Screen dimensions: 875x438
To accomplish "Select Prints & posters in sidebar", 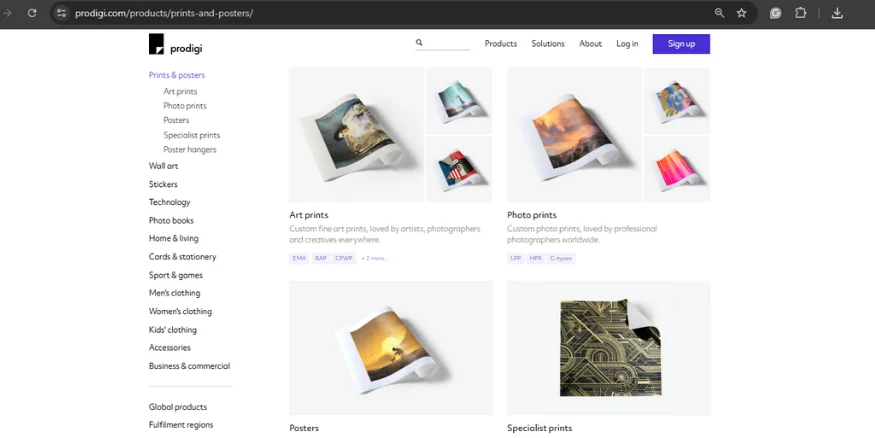I will tap(177, 75).
